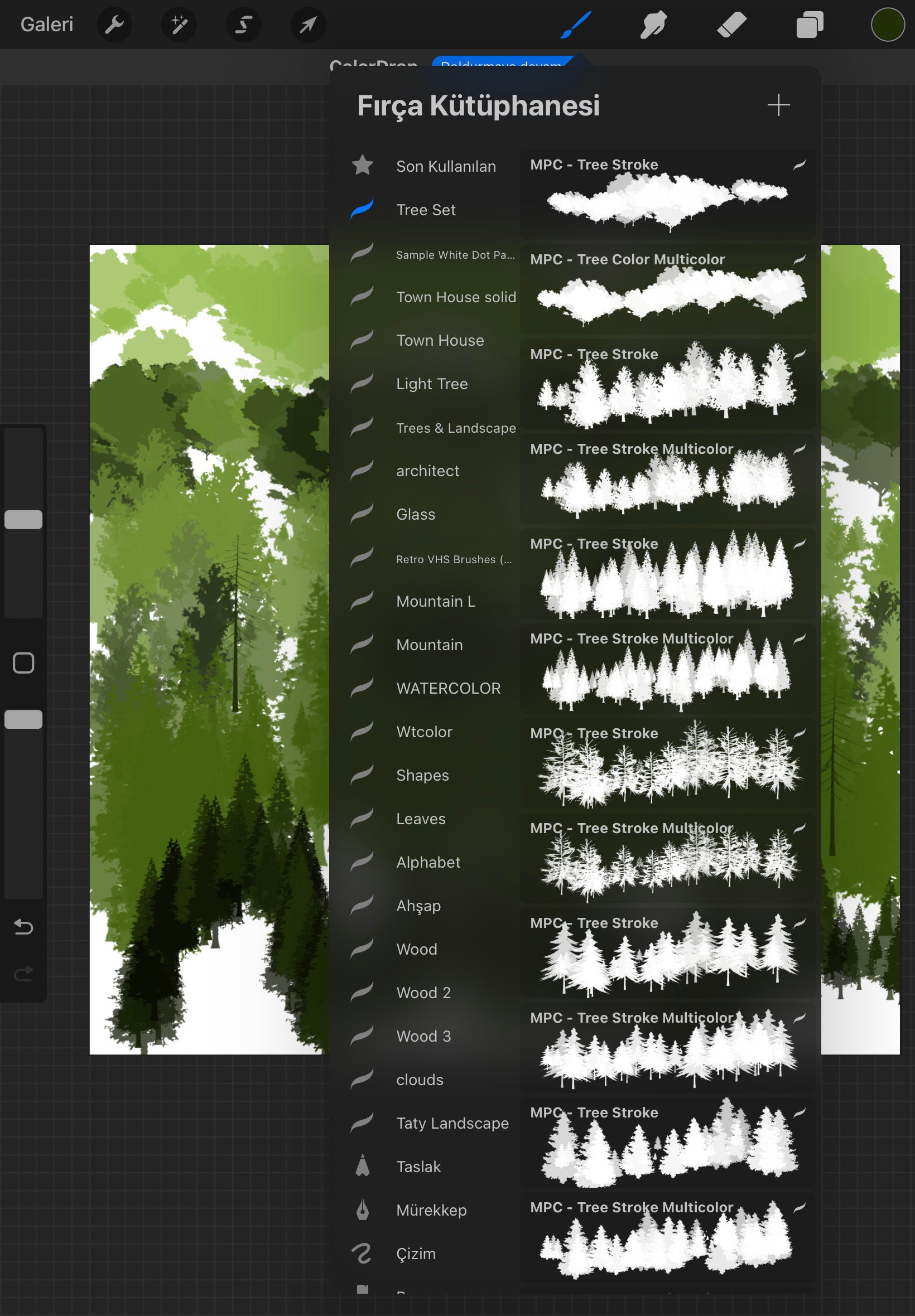
Task: Open the Transform arrow tool
Action: click(x=307, y=25)
